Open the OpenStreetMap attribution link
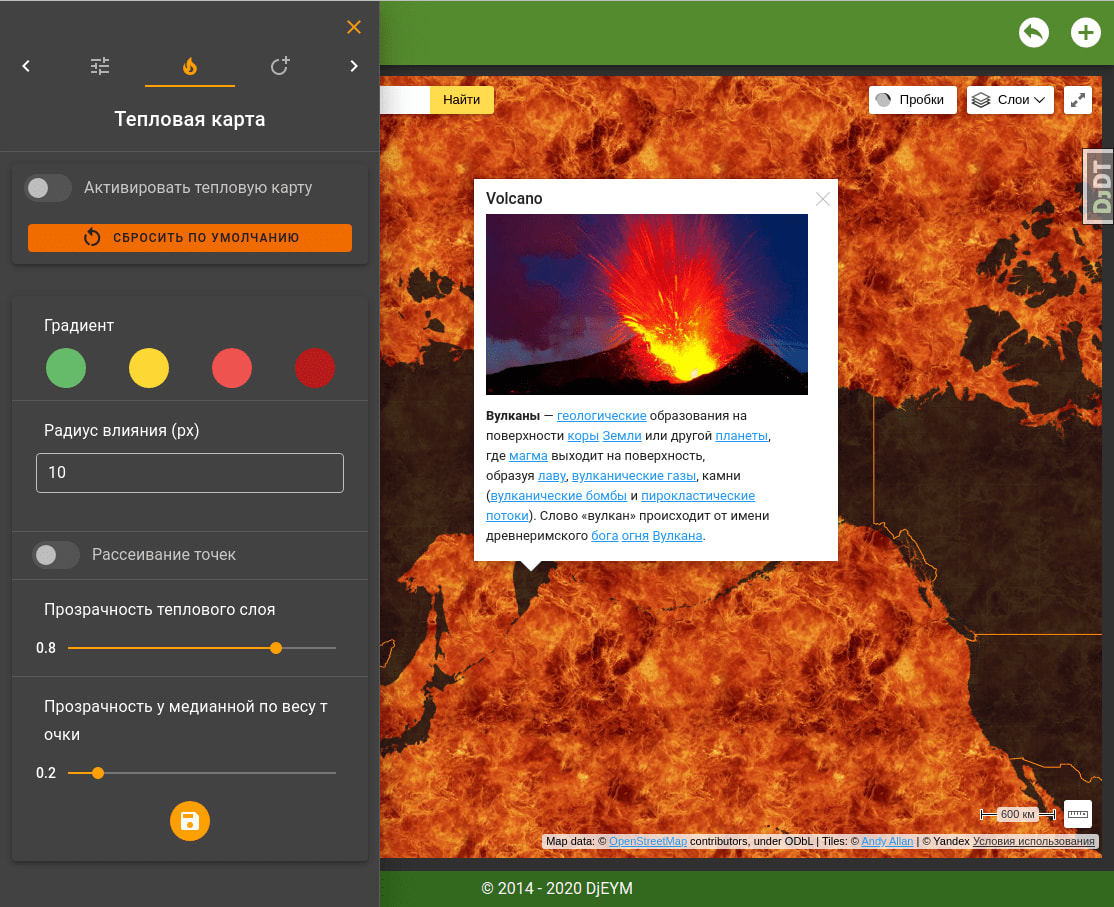This screenshot has width=1114, height=907. tap(646, 841)
